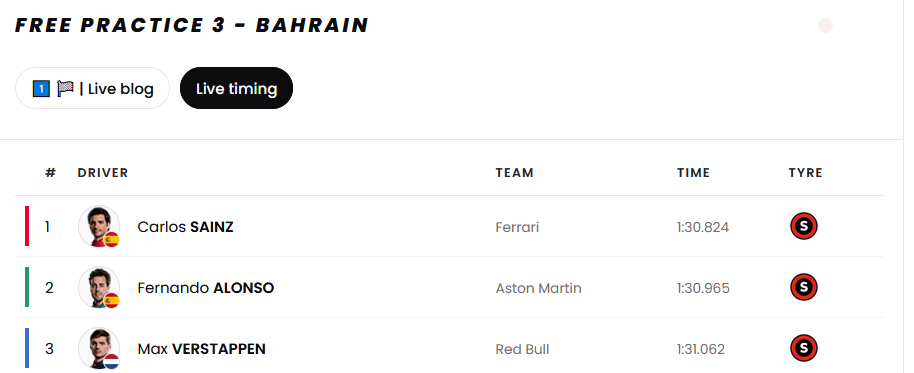The width and height of the screenshot is (914, 373).
Task: Click Carlos Sainz driver avatar
Action: tap(99, 226)
